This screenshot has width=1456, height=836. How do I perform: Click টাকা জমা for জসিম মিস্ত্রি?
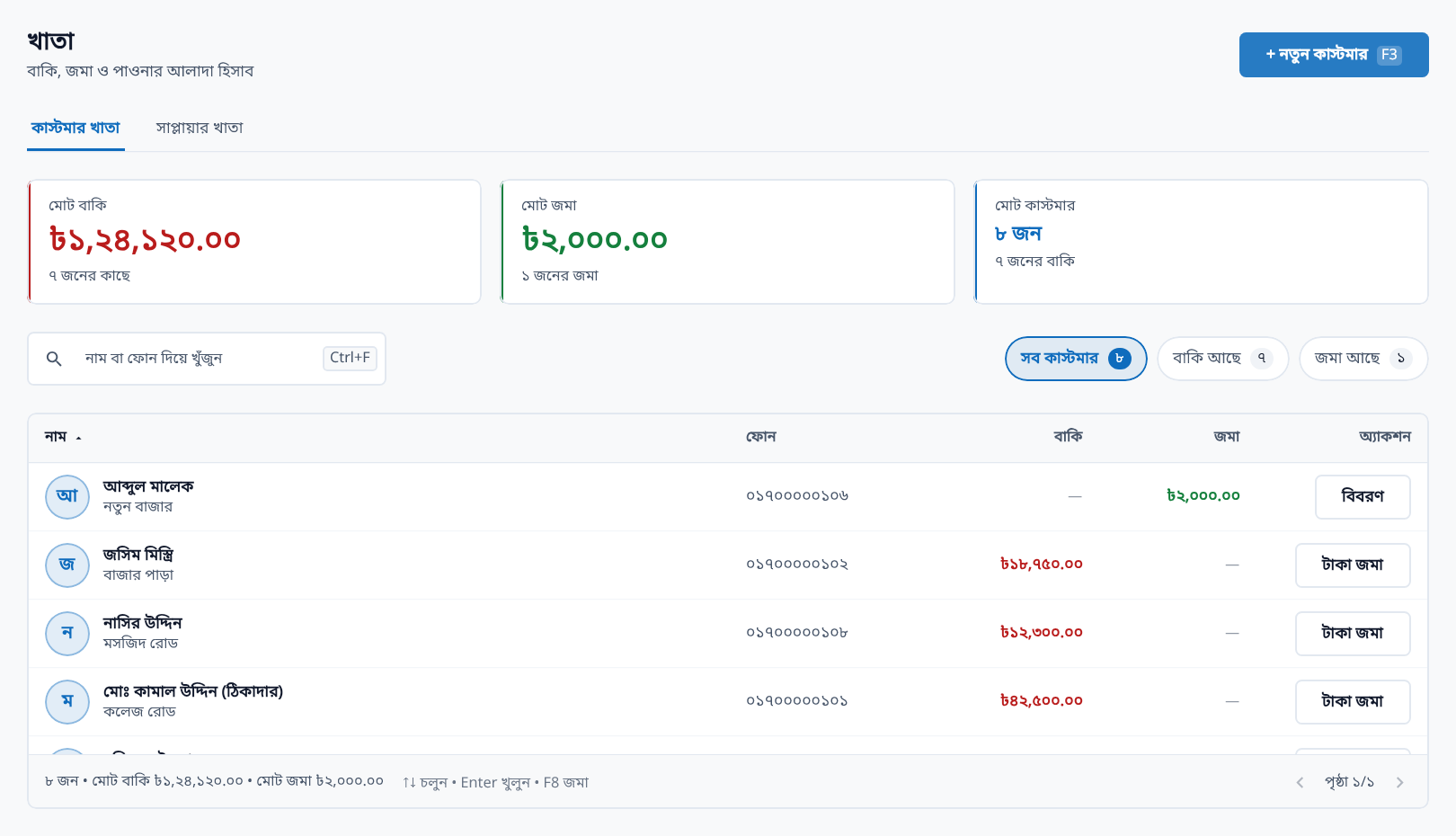[x=1353, y=565]
